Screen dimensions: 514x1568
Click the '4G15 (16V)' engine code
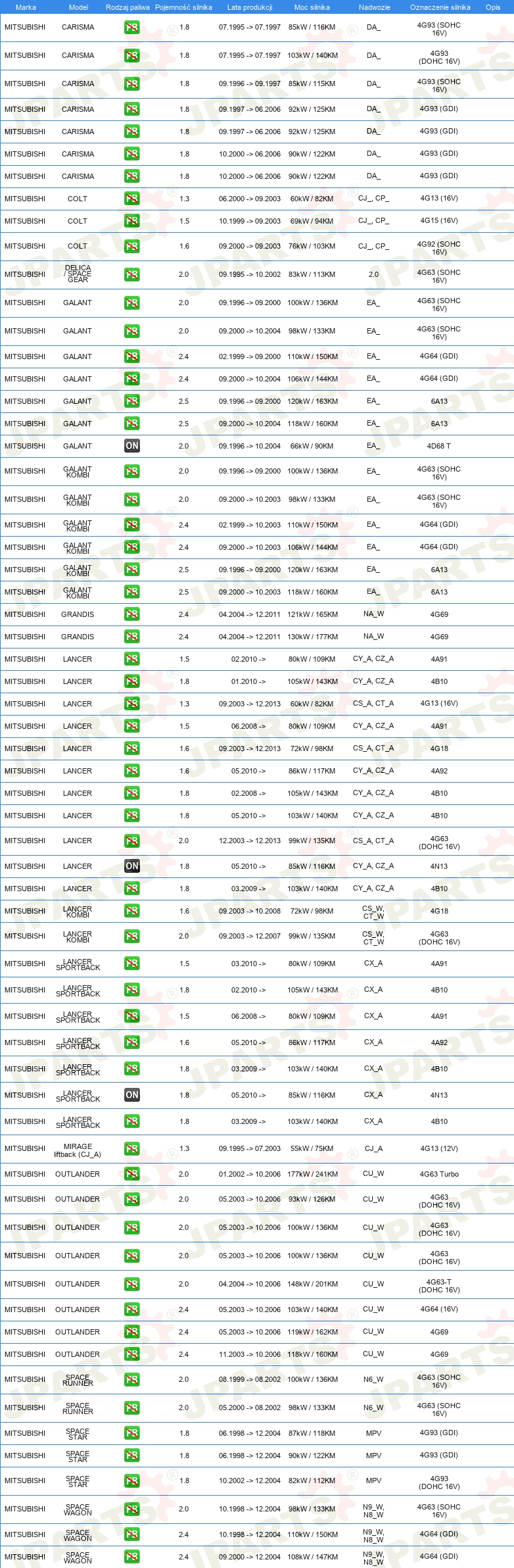439,220
